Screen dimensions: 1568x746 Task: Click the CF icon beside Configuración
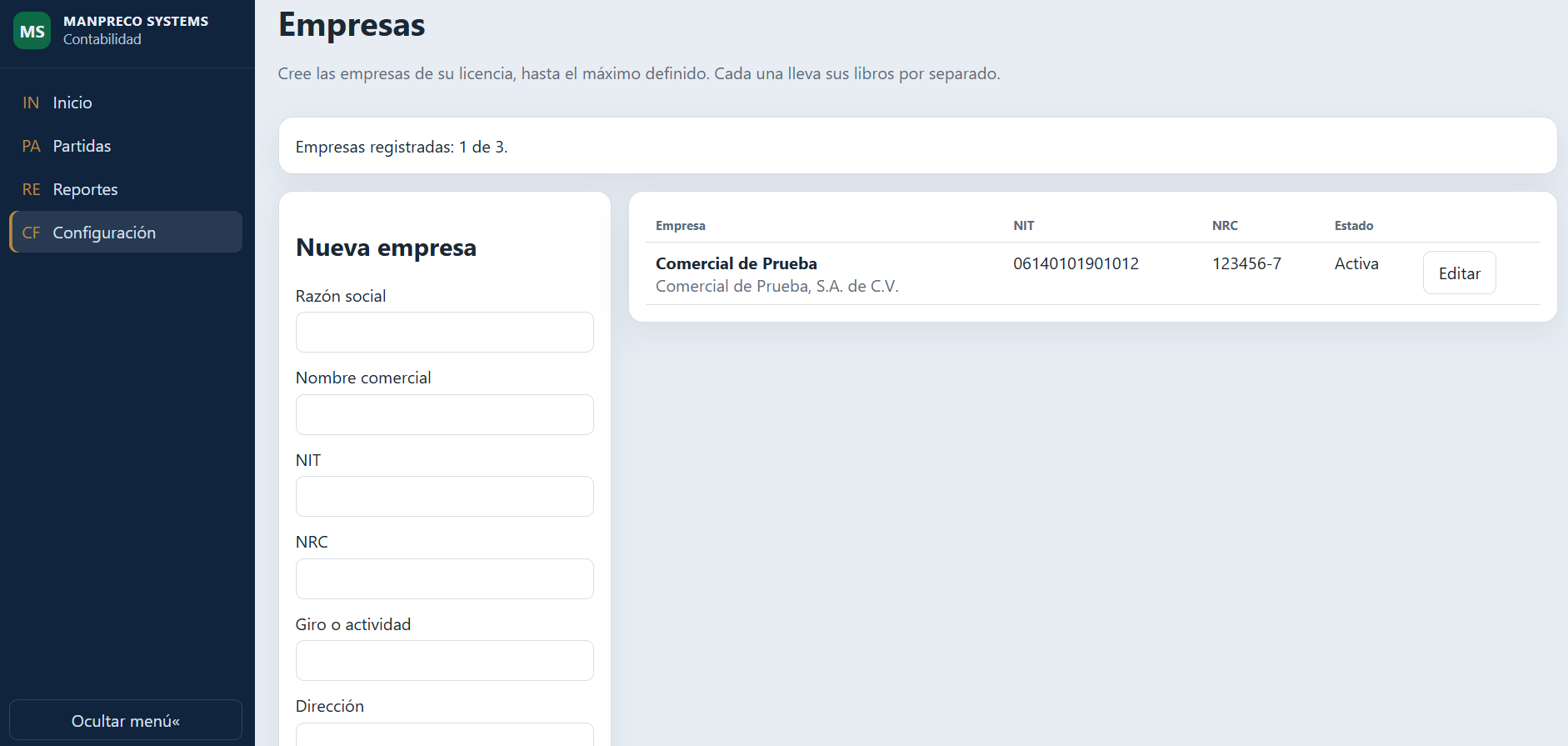[x=31, y=233]
